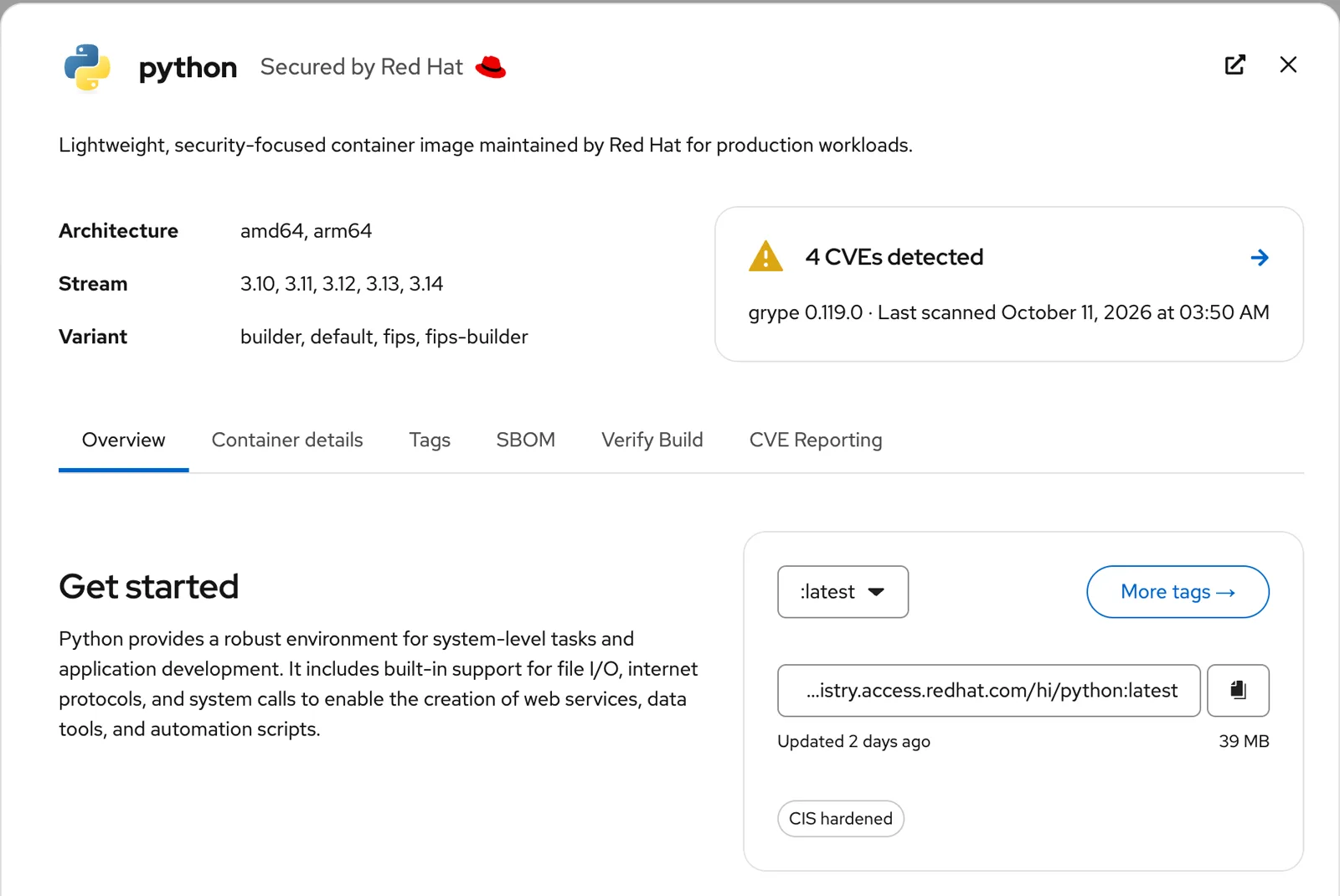
Task: Click the CIS hardened badge
Action: 841,818
